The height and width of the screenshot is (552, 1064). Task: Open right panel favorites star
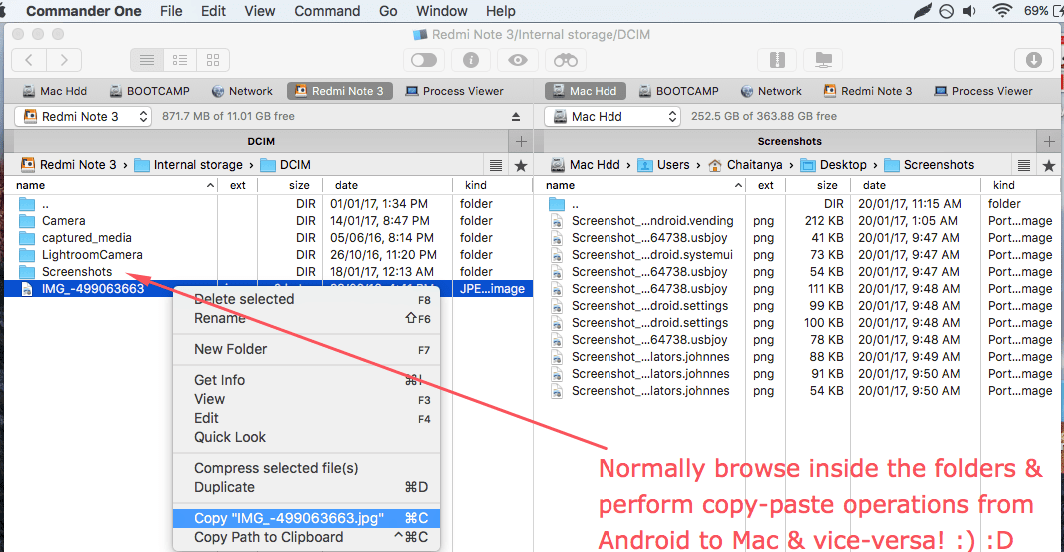tap(1049, 165)
